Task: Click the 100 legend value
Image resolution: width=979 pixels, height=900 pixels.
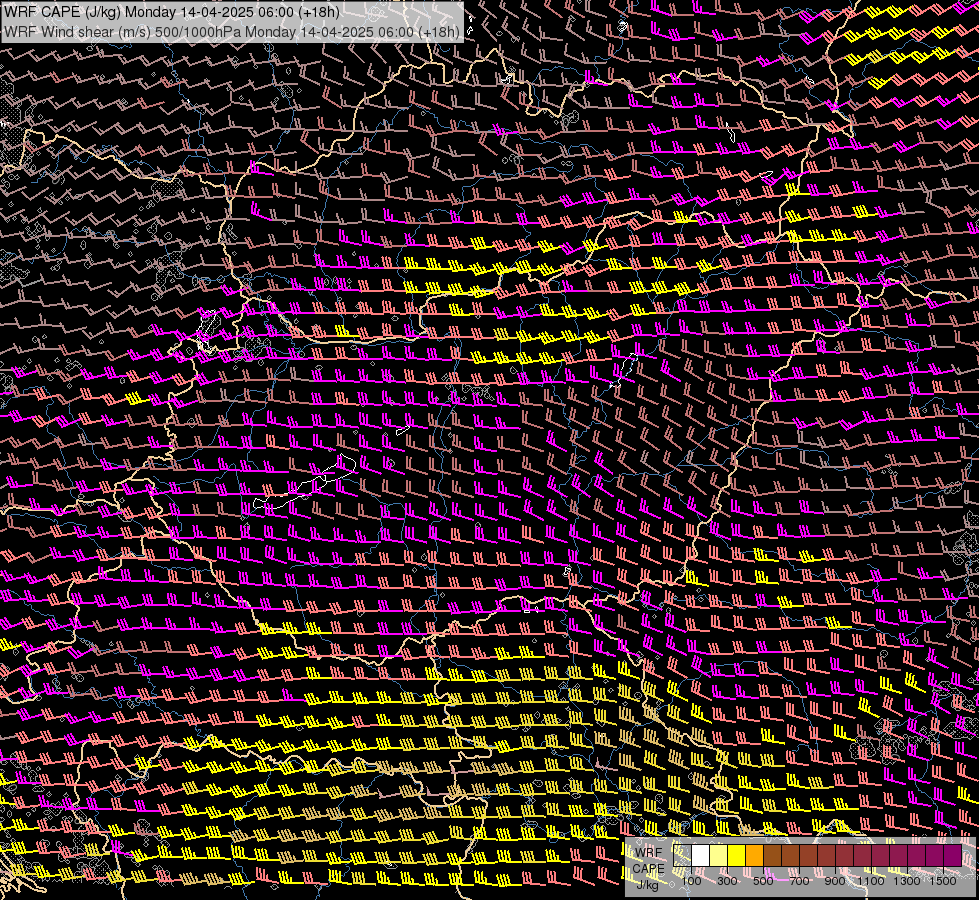Action: click(691, 881)
